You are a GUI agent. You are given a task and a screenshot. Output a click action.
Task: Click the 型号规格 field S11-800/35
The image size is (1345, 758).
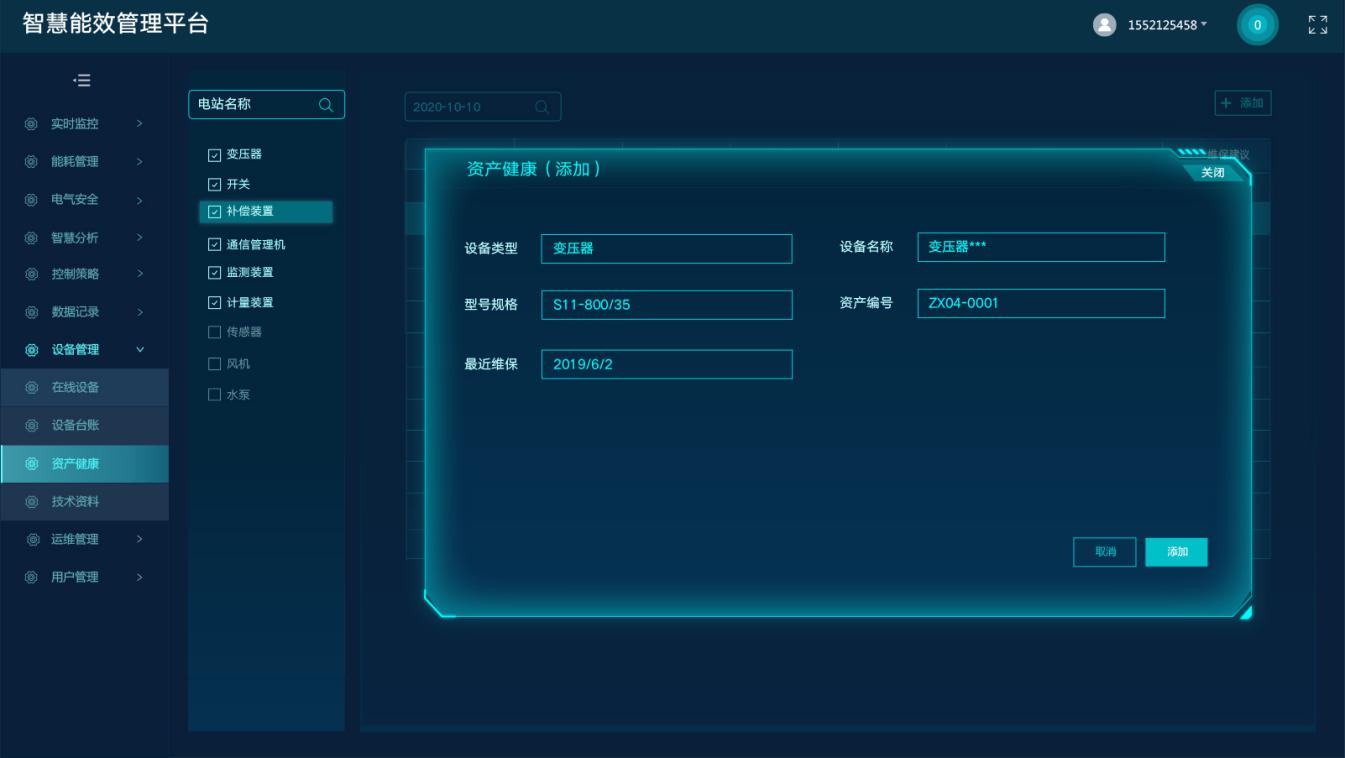[667, 305]
